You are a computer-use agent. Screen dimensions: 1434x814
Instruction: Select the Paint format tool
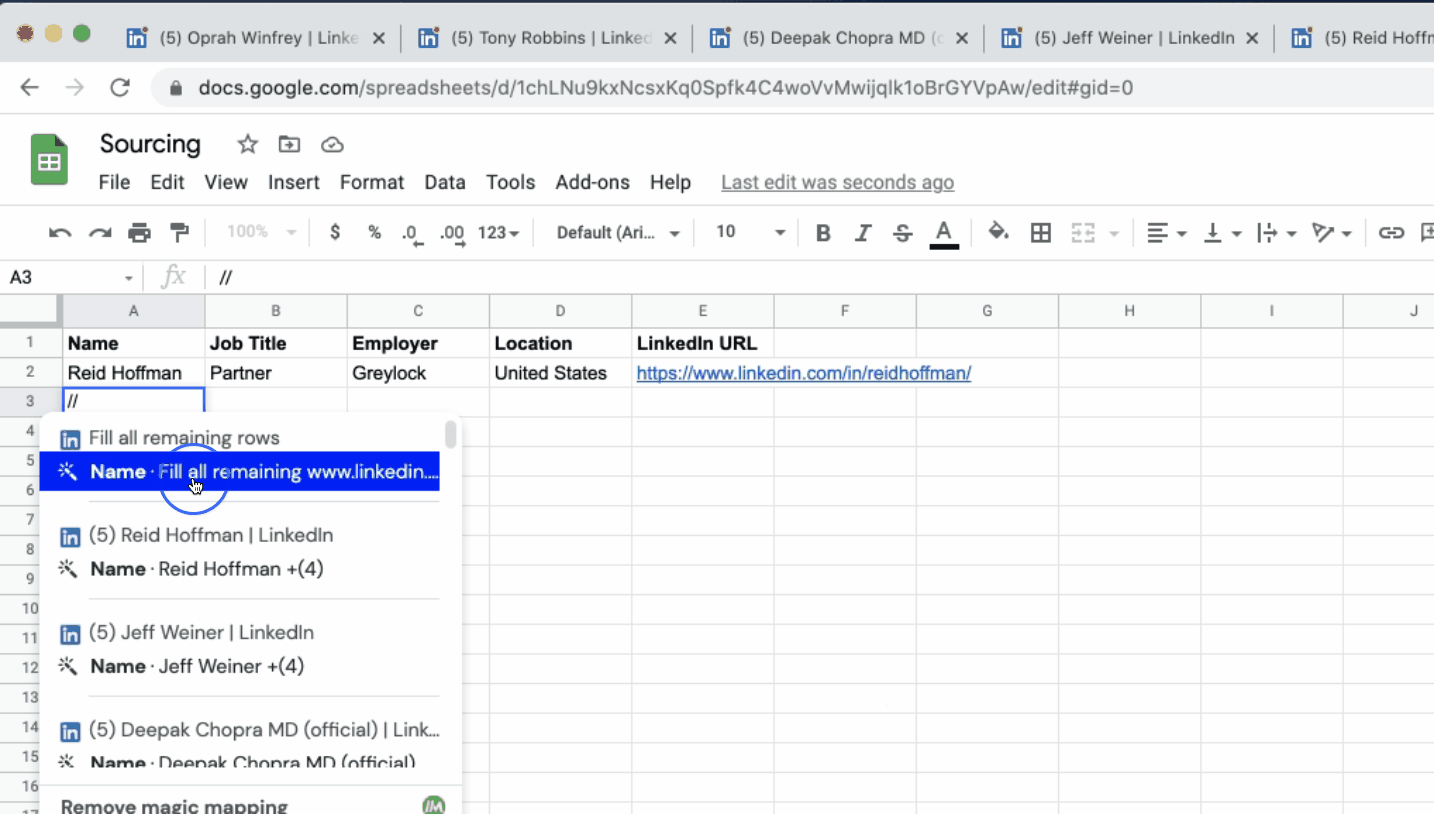(179, 232)
